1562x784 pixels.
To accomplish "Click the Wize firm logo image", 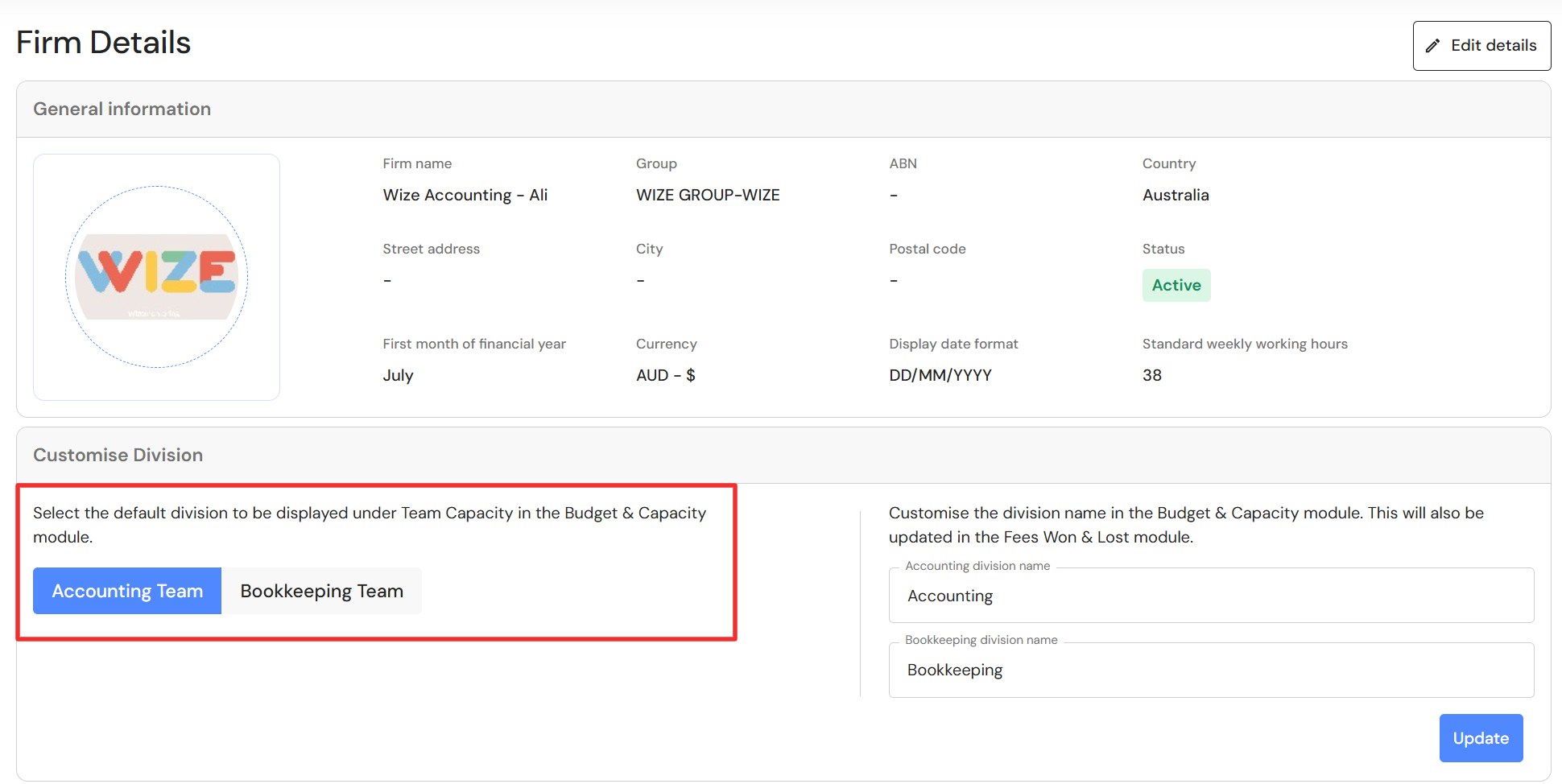I will [x=156, y=277].
